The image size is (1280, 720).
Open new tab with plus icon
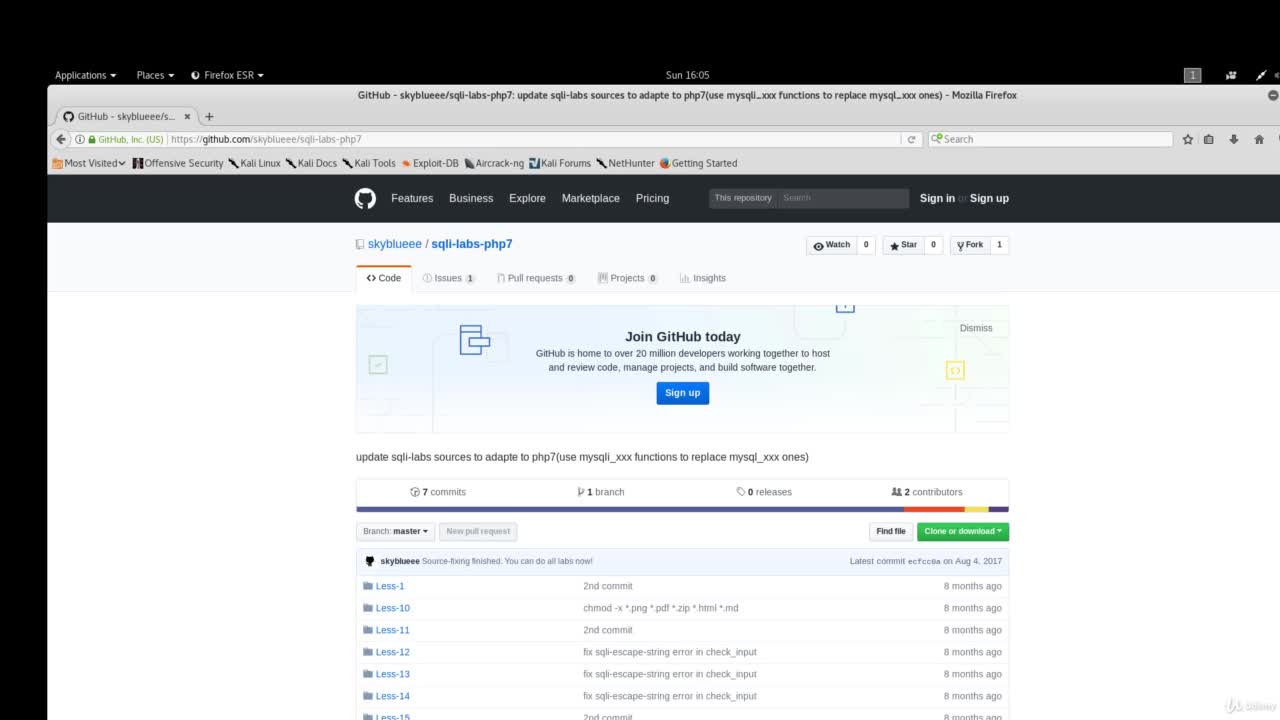pyautogui.click(x=209, y=117)
